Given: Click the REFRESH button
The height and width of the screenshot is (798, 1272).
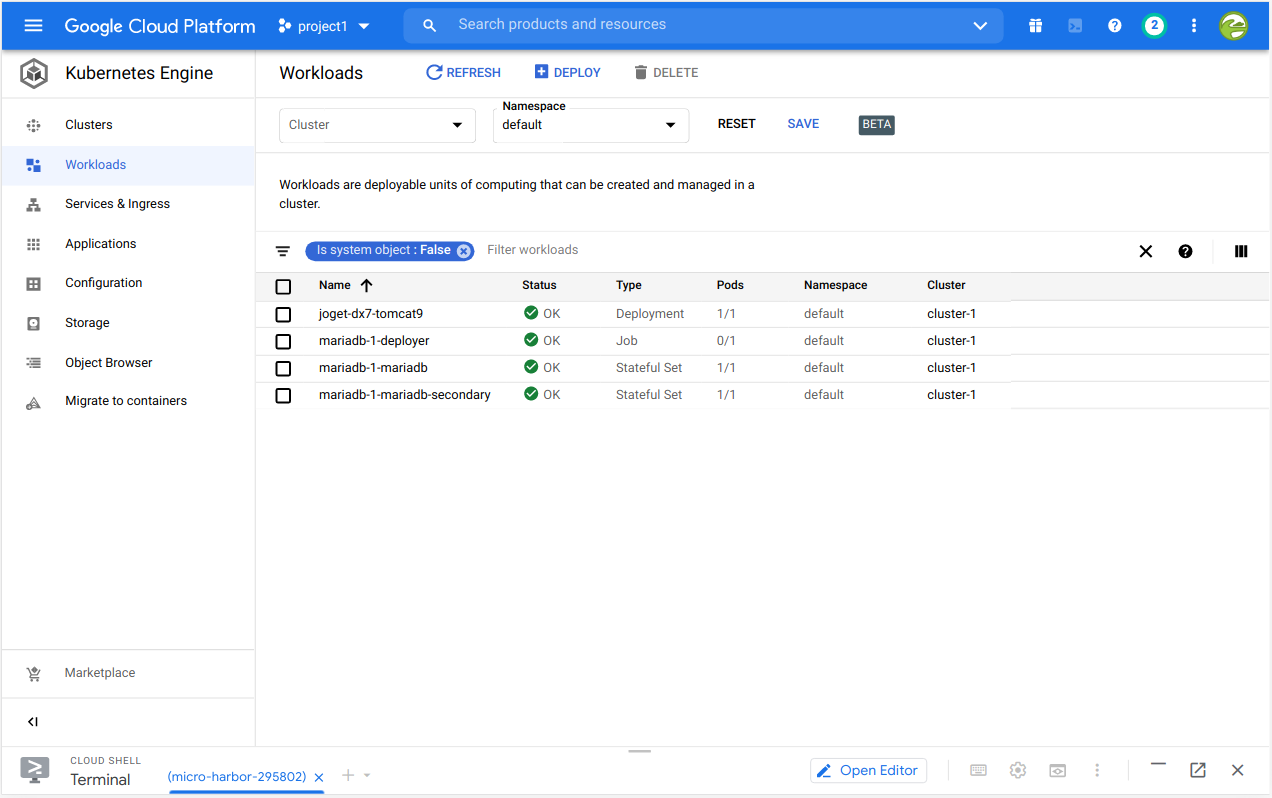Looking at the screenshot, I should click(x=464, y=73).
